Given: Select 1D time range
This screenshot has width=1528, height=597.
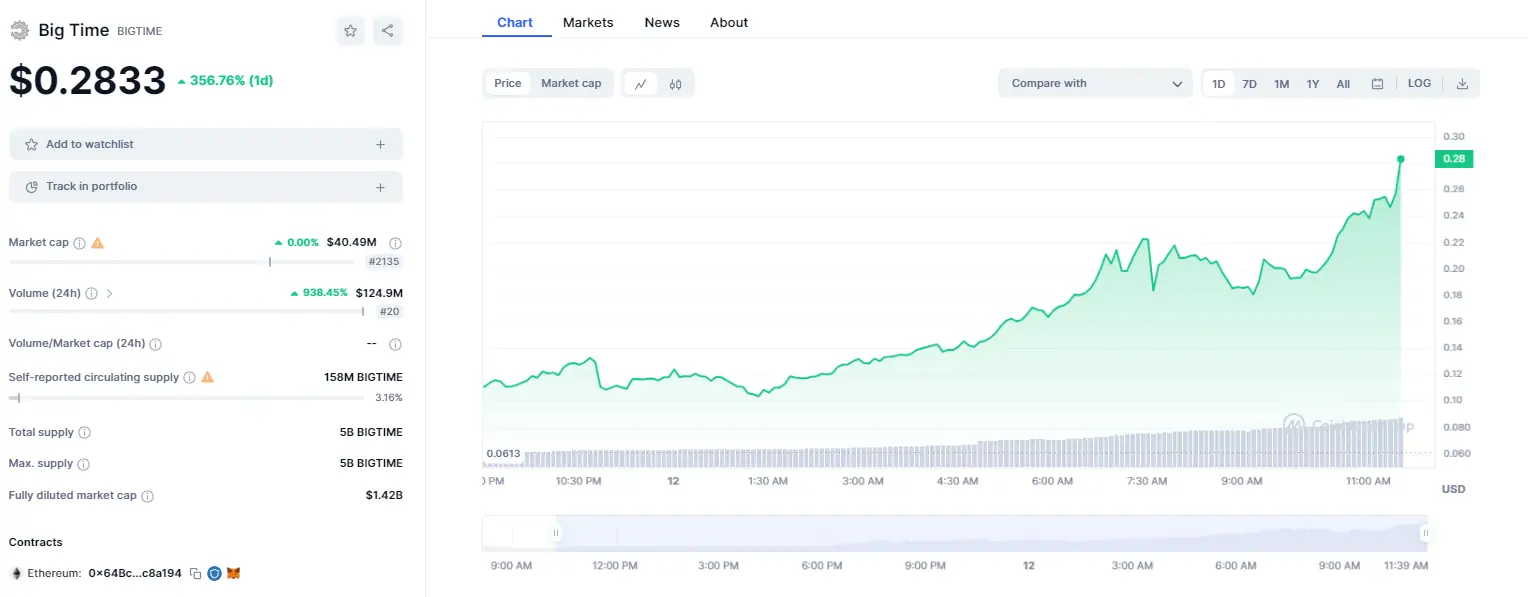Looking at the screenshot, I should click(x=1219, y=84).
